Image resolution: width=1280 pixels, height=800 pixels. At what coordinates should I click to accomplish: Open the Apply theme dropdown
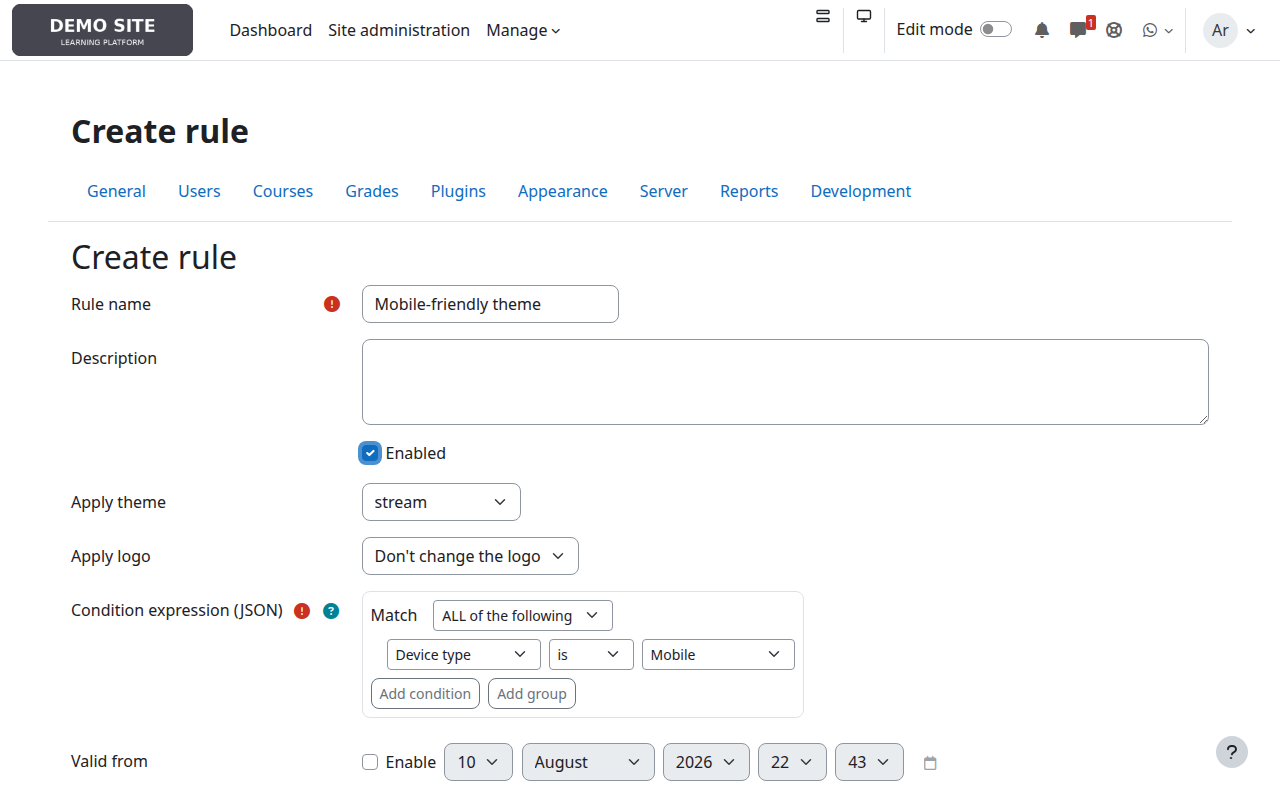pyautogui.click(x=441, y=502)
